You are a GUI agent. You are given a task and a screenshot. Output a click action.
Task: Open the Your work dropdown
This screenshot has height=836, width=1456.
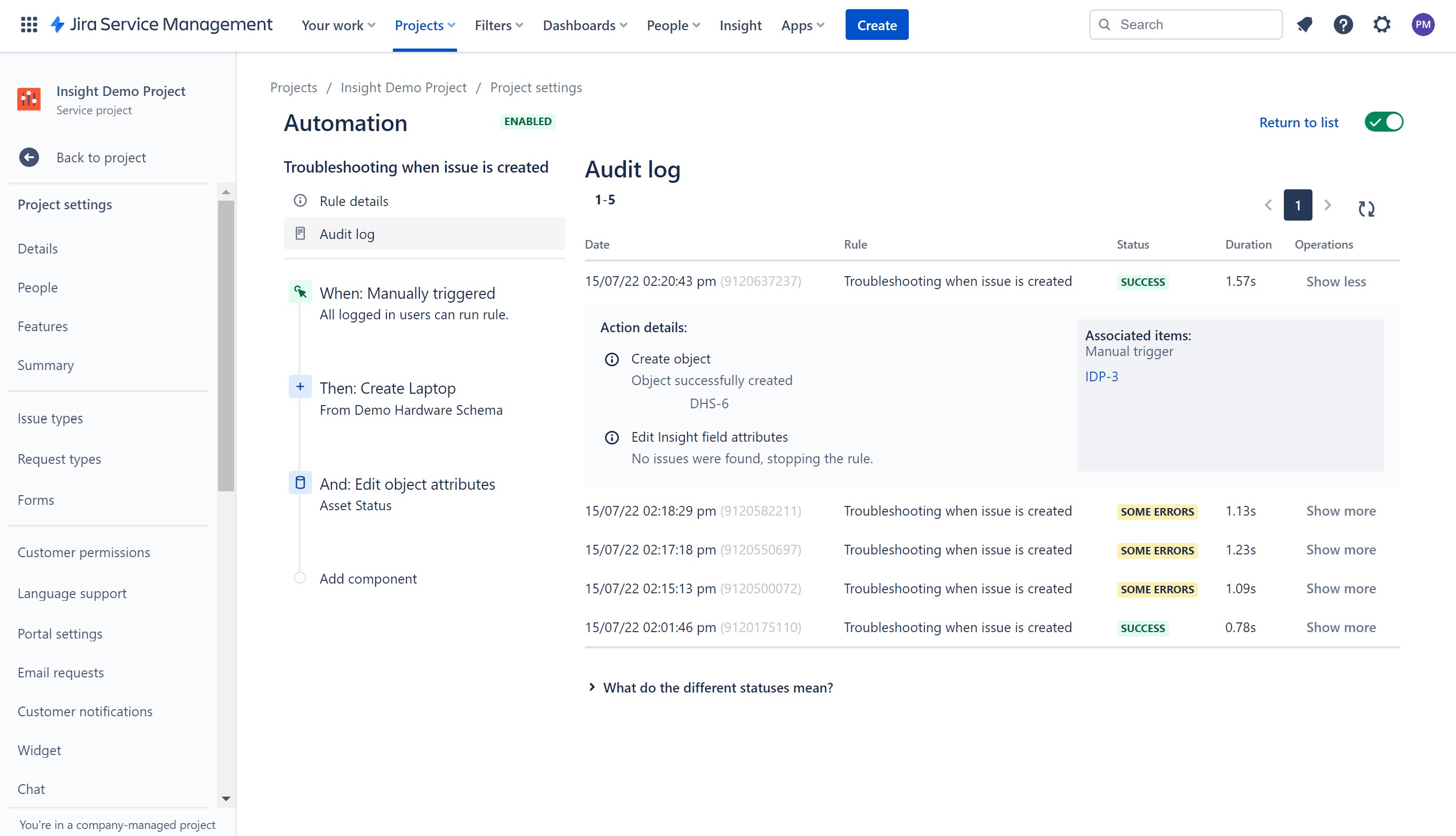[x=338, y=25]
